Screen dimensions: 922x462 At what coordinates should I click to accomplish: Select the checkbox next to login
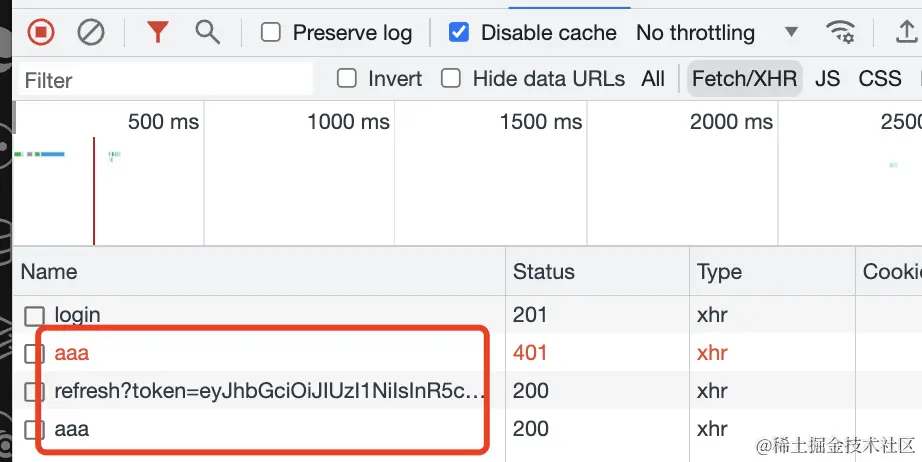tap(34, 316)
